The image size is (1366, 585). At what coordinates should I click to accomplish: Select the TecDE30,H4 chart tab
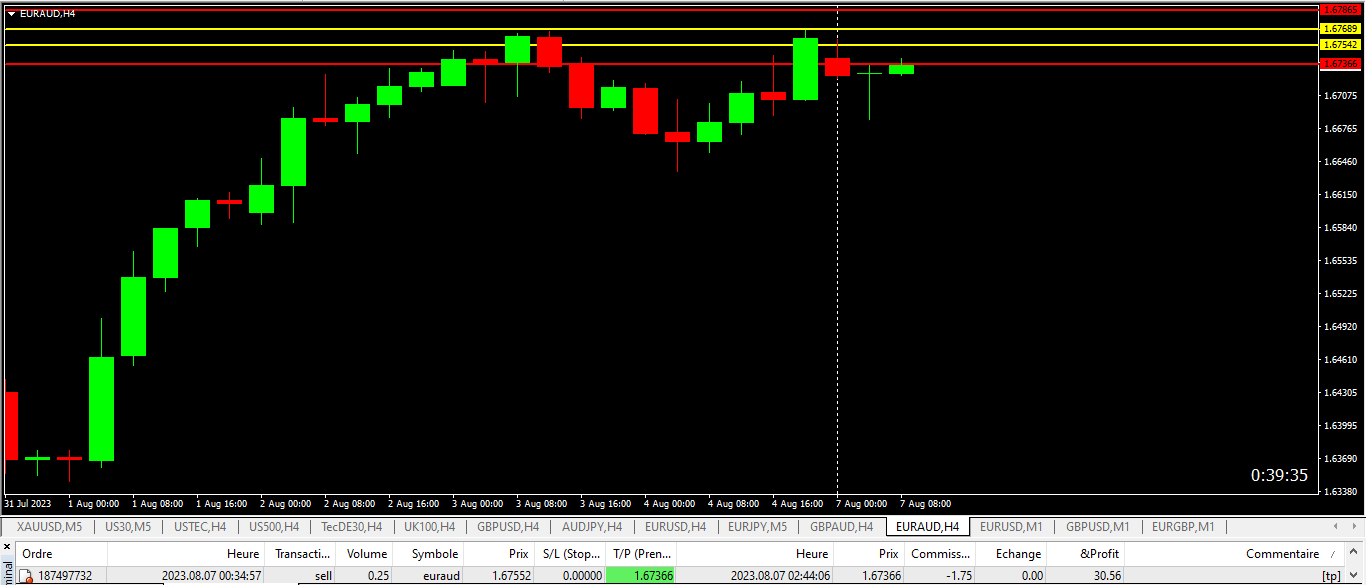[352, 527]
